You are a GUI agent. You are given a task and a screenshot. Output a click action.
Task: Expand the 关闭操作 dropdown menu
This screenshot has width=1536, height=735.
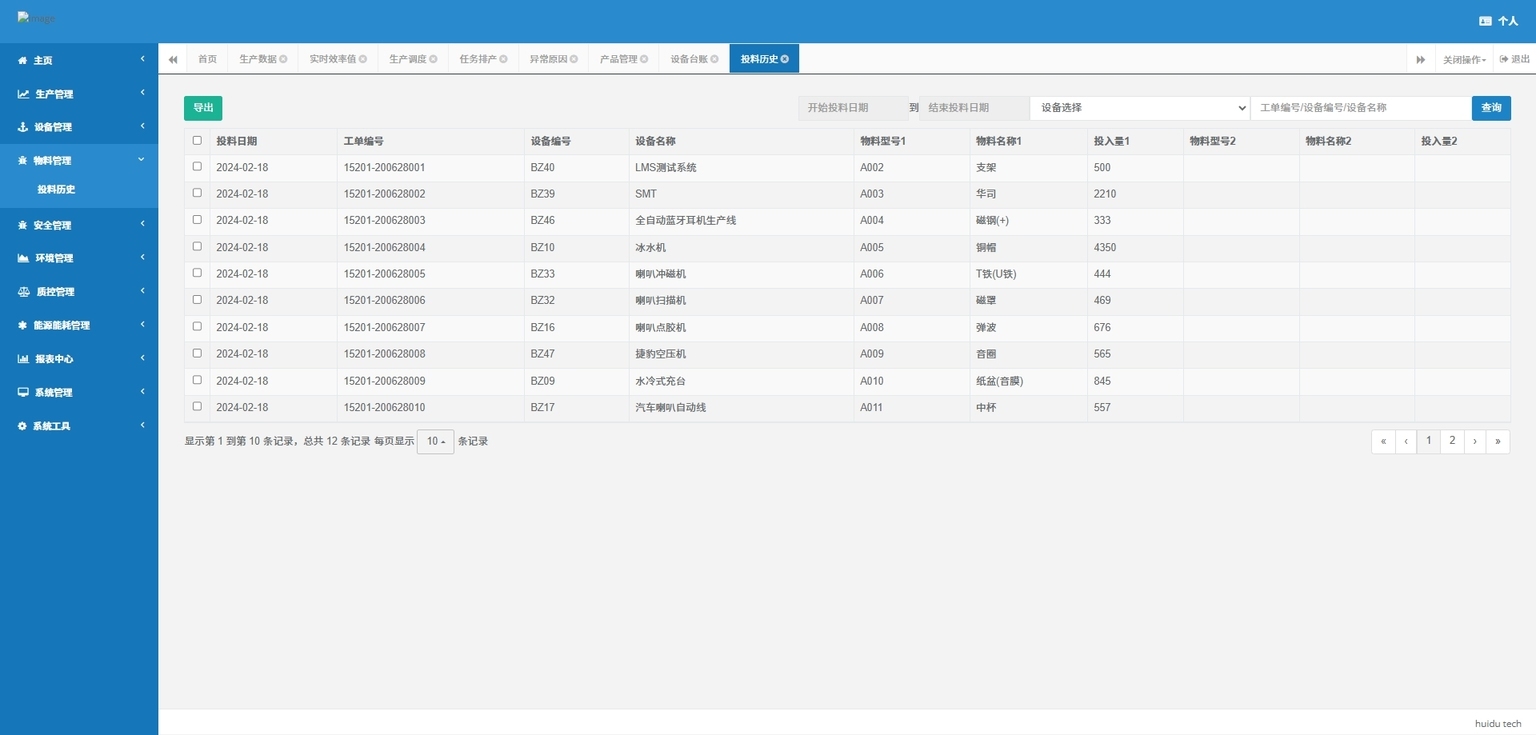1464,60
